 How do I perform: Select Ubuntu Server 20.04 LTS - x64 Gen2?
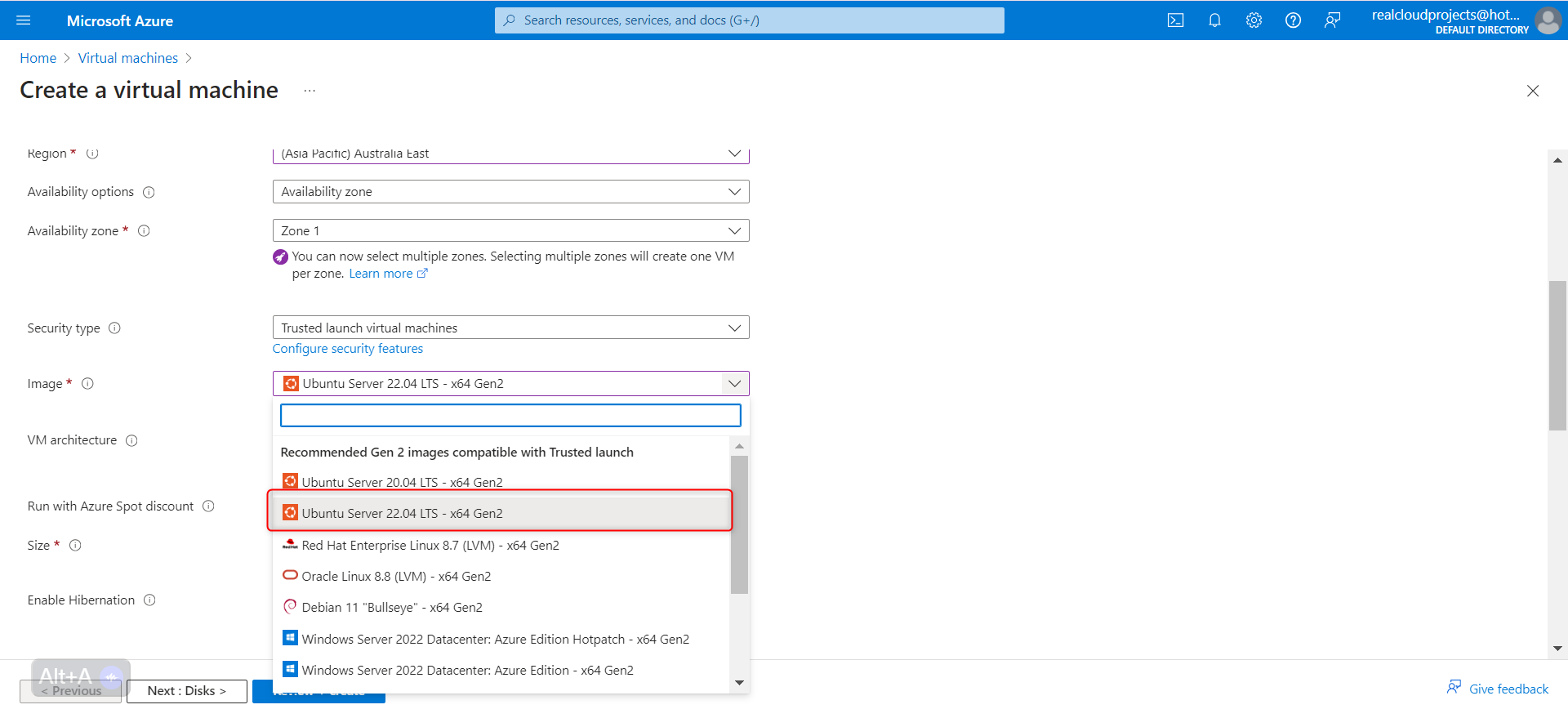pos(501,482)
